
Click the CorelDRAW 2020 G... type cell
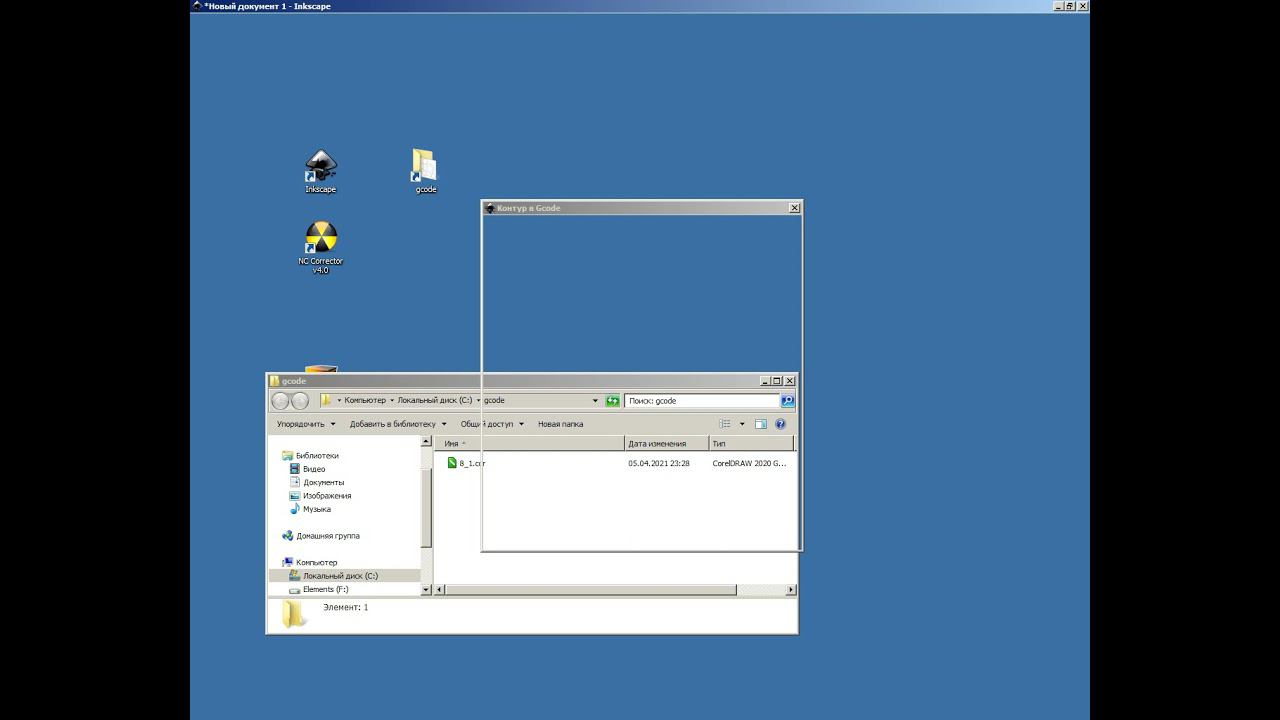point(749,463)
